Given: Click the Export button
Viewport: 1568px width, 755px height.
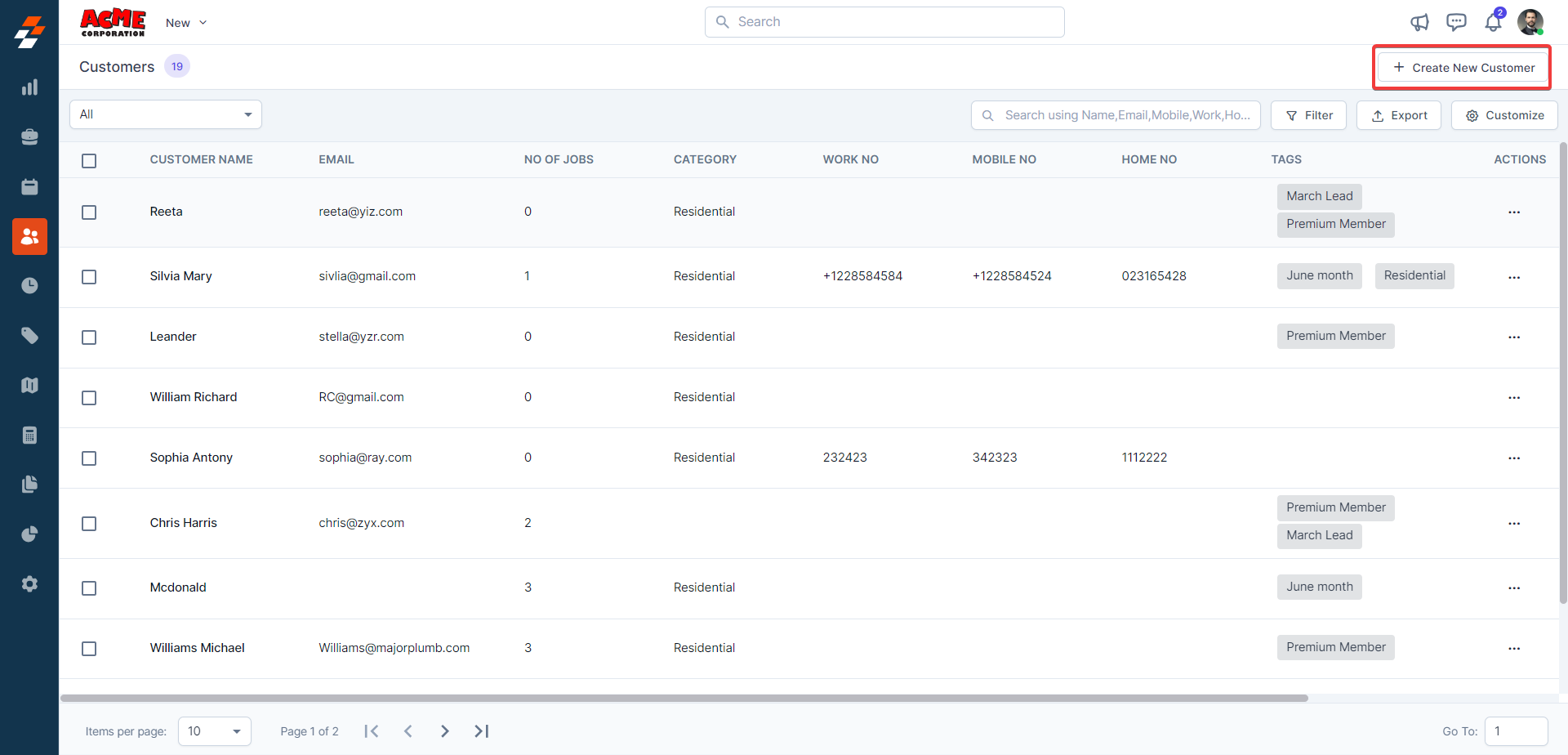Looking at the screenshot, I should point(1398,115).
